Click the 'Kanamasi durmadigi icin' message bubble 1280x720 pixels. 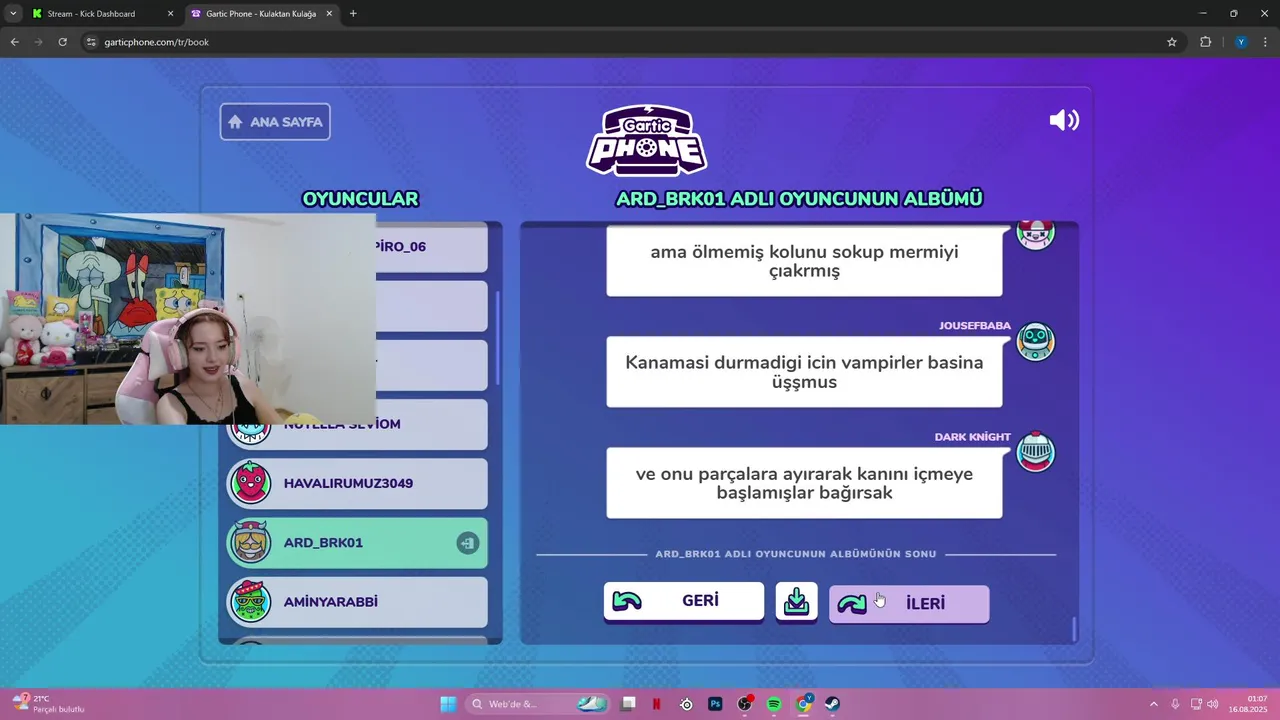tap(804, 372)
